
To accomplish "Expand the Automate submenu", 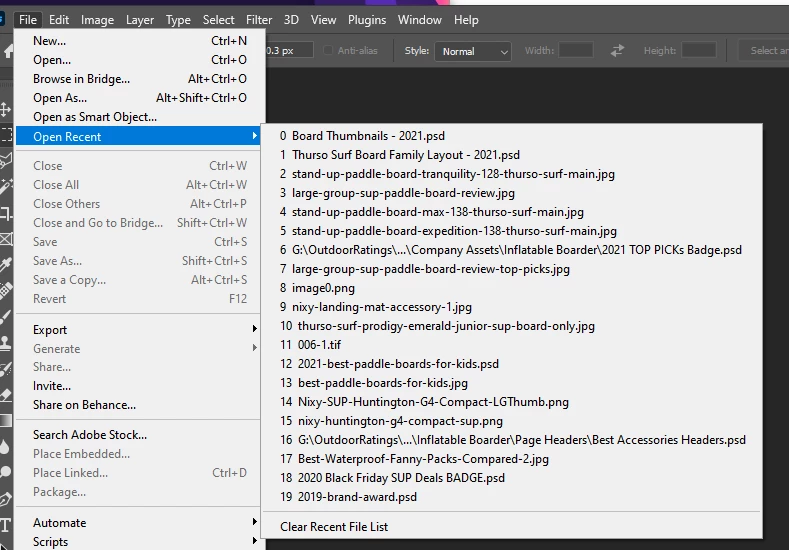I will click(137, 523).
